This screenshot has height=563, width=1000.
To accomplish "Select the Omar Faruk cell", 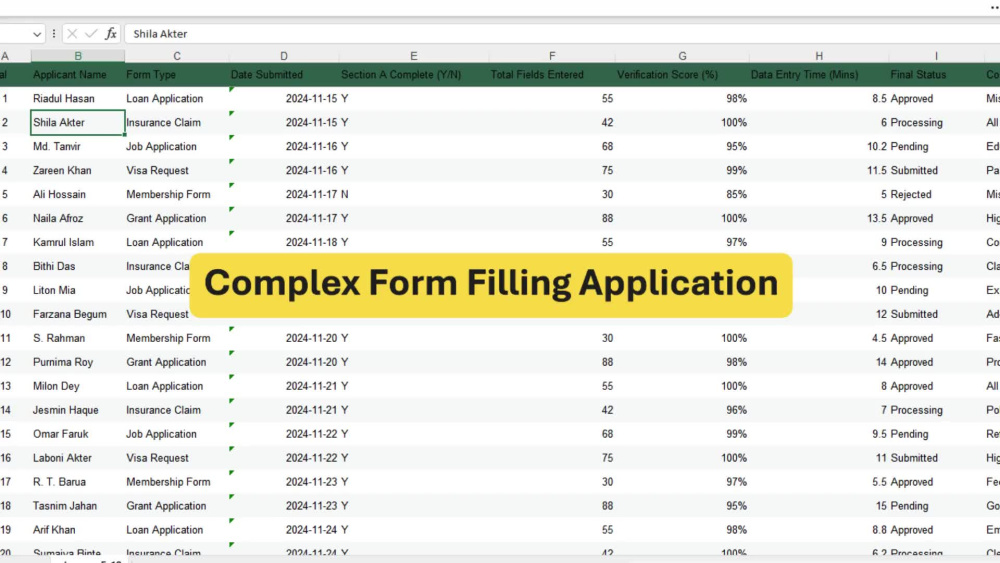I will coord(78,434).
